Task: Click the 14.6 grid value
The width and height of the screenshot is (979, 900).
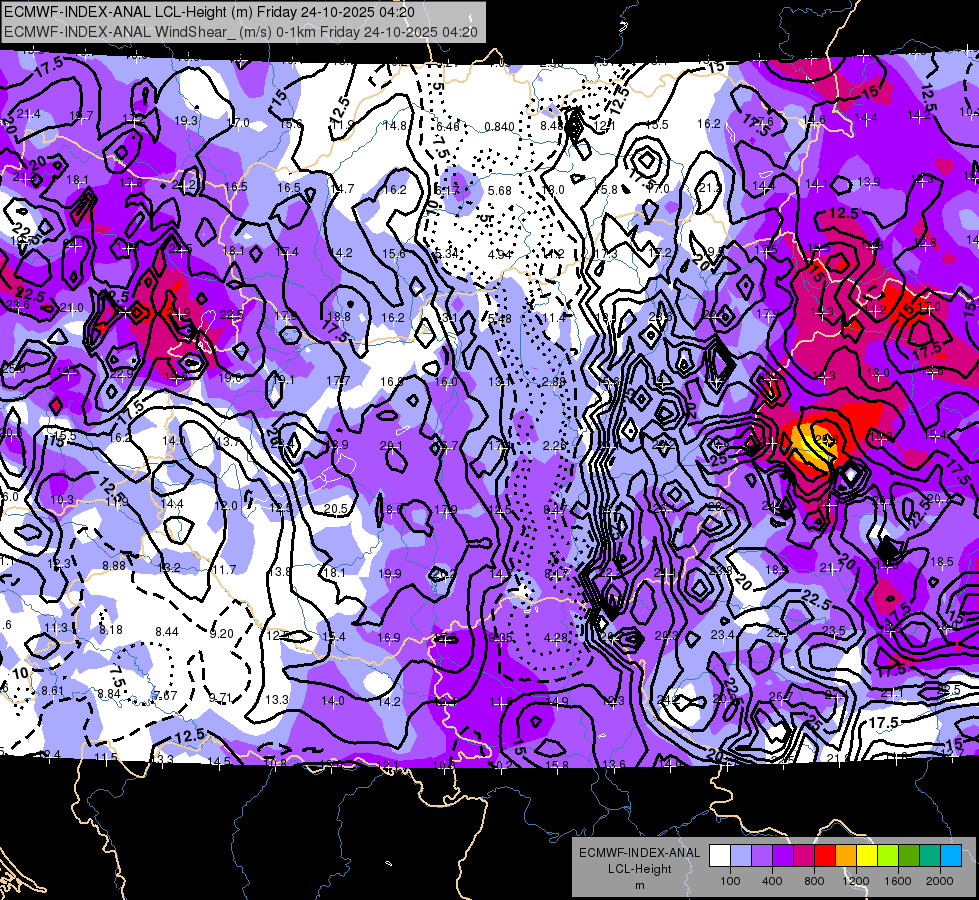Action: [814, 119]
